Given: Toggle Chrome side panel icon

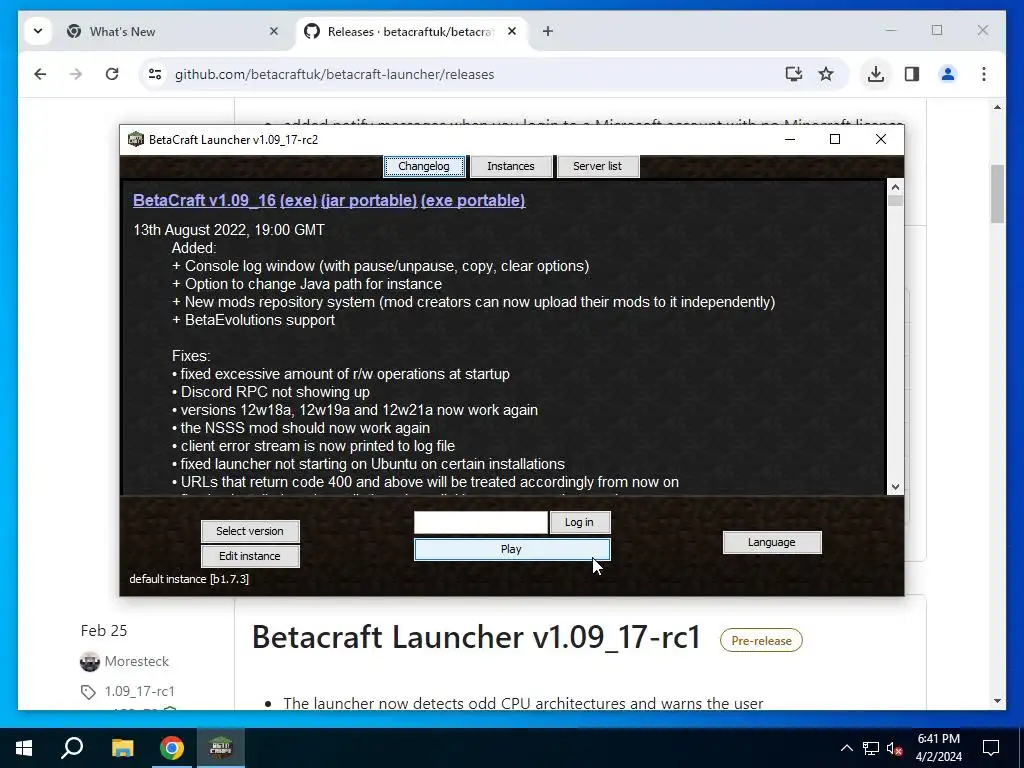Looking at the screenshot, I should (x=912, y=74).
